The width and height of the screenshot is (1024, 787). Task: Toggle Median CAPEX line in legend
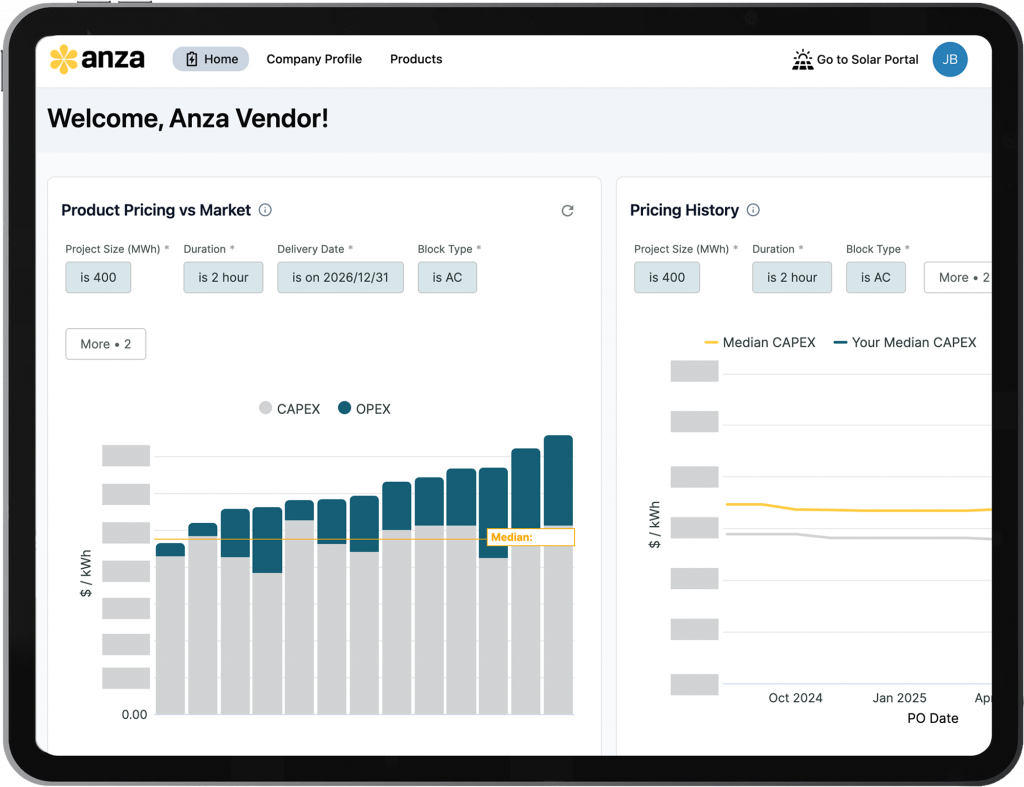(x=760, y=342)
